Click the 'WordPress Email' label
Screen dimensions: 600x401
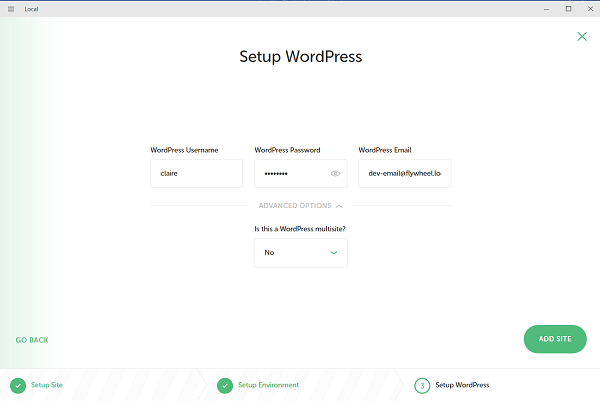pos(385,150)
